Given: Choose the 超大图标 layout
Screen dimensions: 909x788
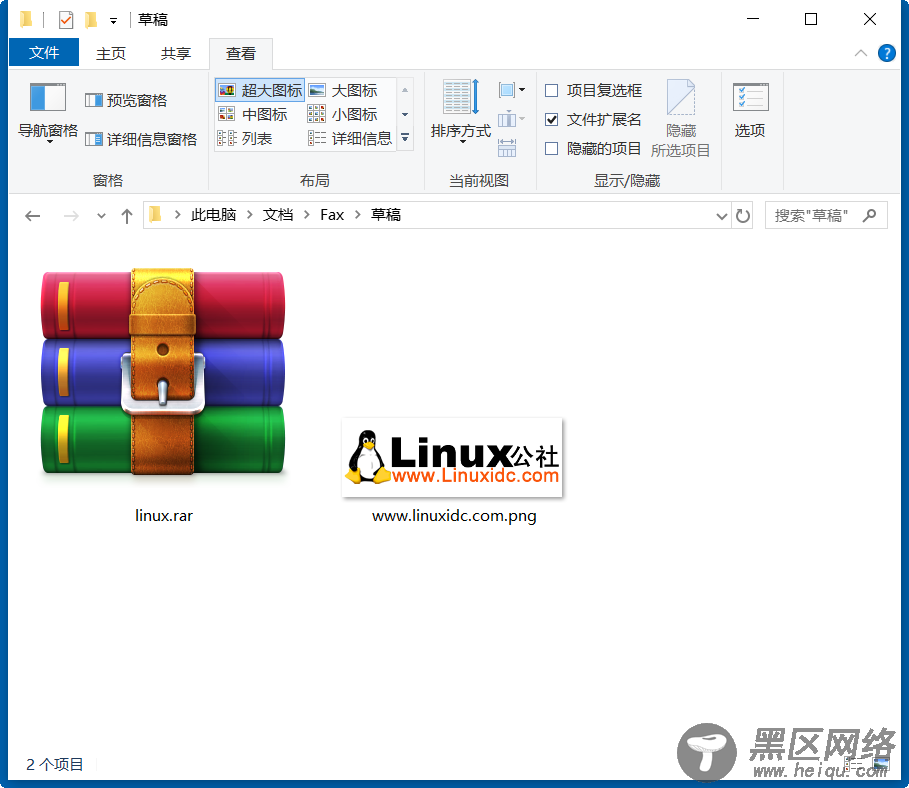Looking at the screenshot, I should coord(260,90).
